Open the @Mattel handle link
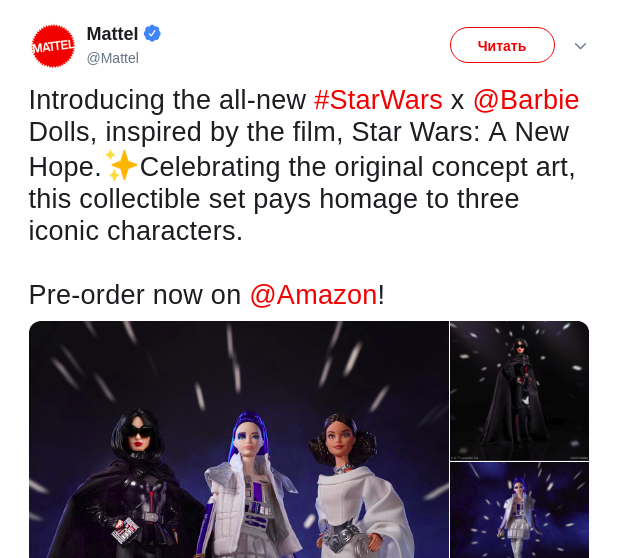 pos(113,58)
